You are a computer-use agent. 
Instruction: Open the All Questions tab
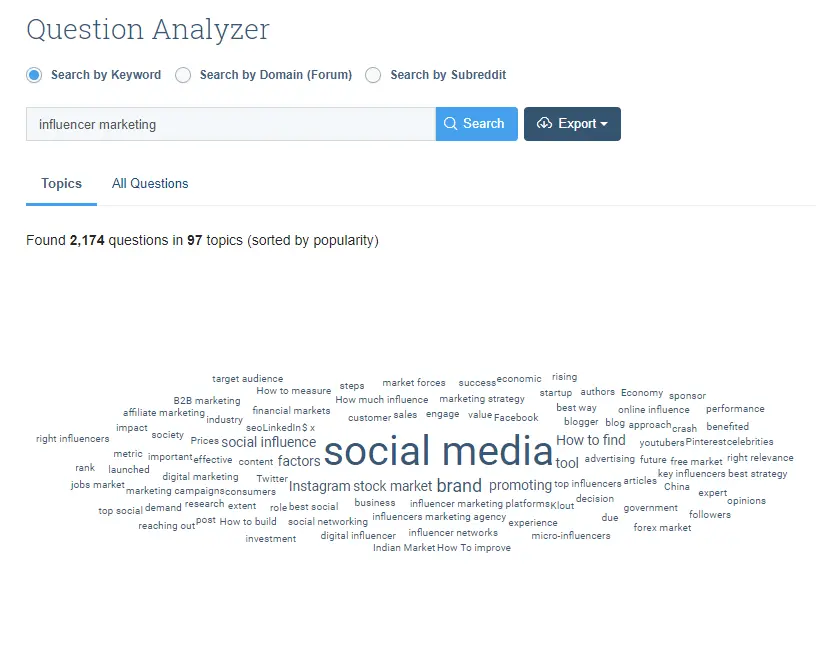tap(150, 184)
